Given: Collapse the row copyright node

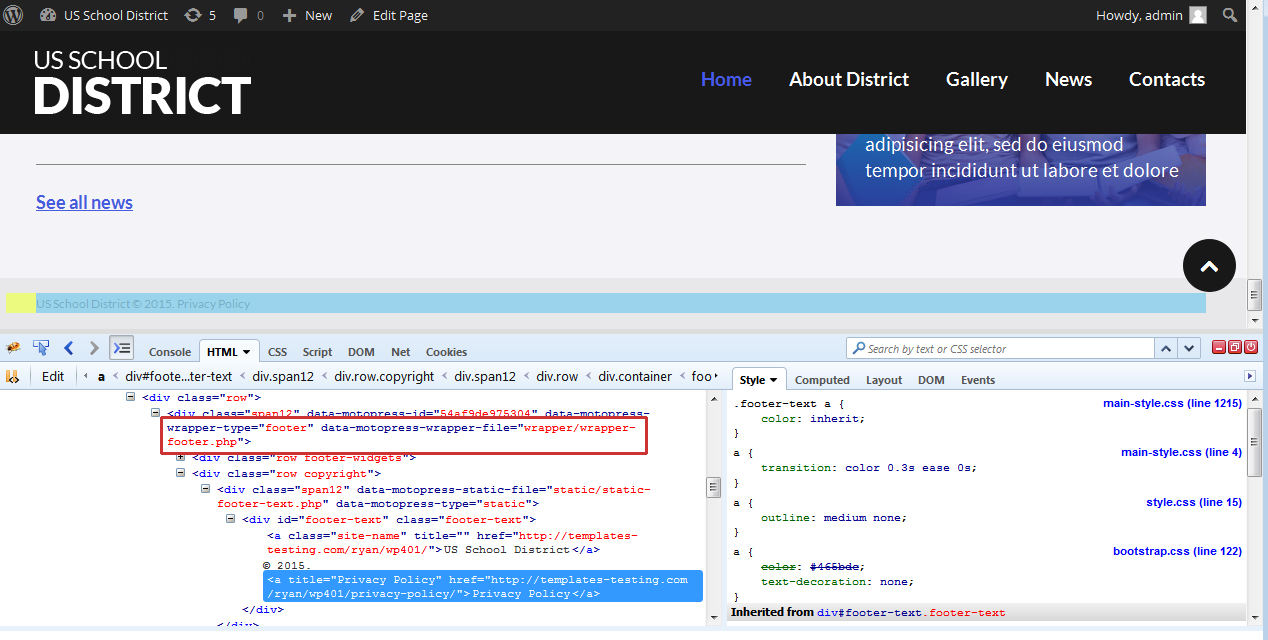Looking at the screenshot, I should (x=181, y=473).
